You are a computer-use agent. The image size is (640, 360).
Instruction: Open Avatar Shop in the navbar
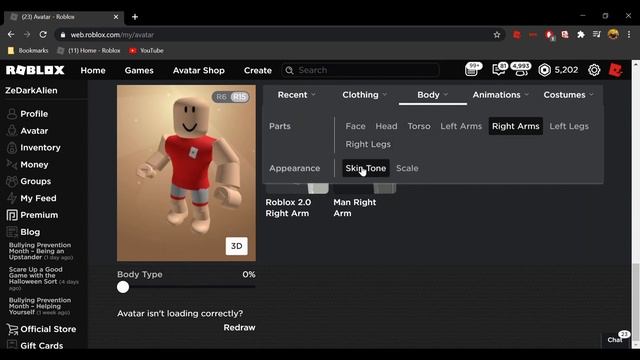pyautogui.click(x=198, y=70)
